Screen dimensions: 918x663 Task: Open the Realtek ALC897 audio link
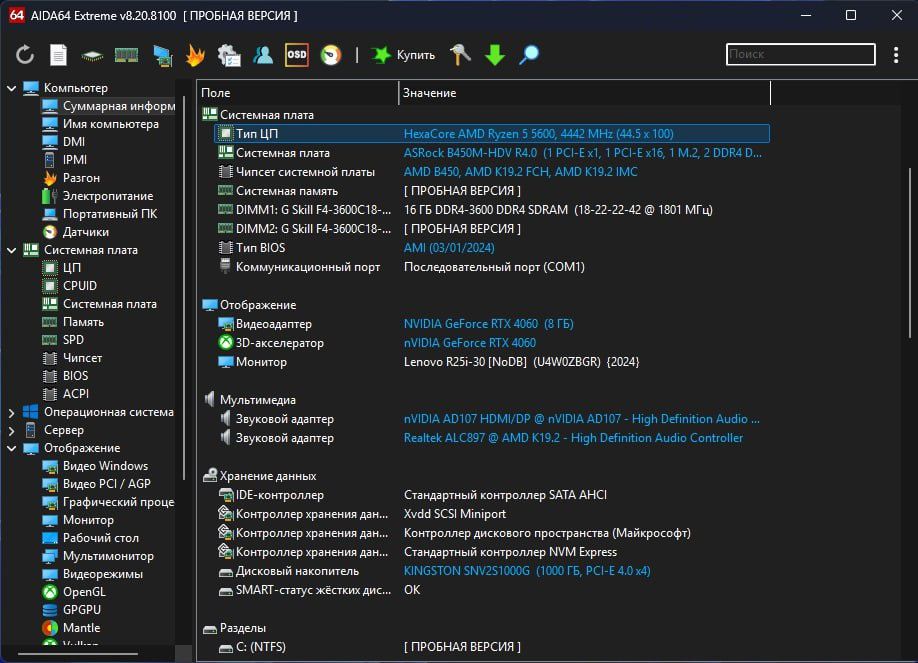point(573,438)
